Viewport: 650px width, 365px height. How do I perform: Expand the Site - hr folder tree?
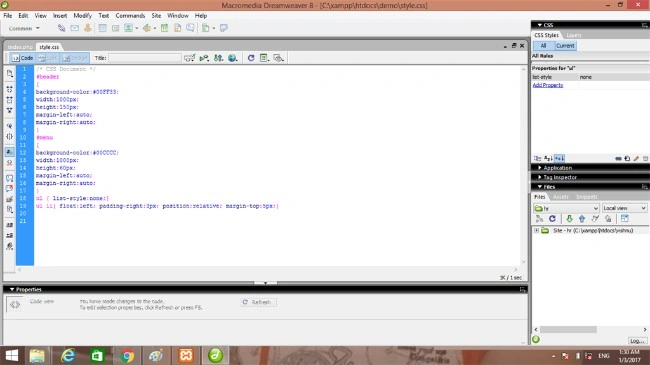tap(536, 230)
